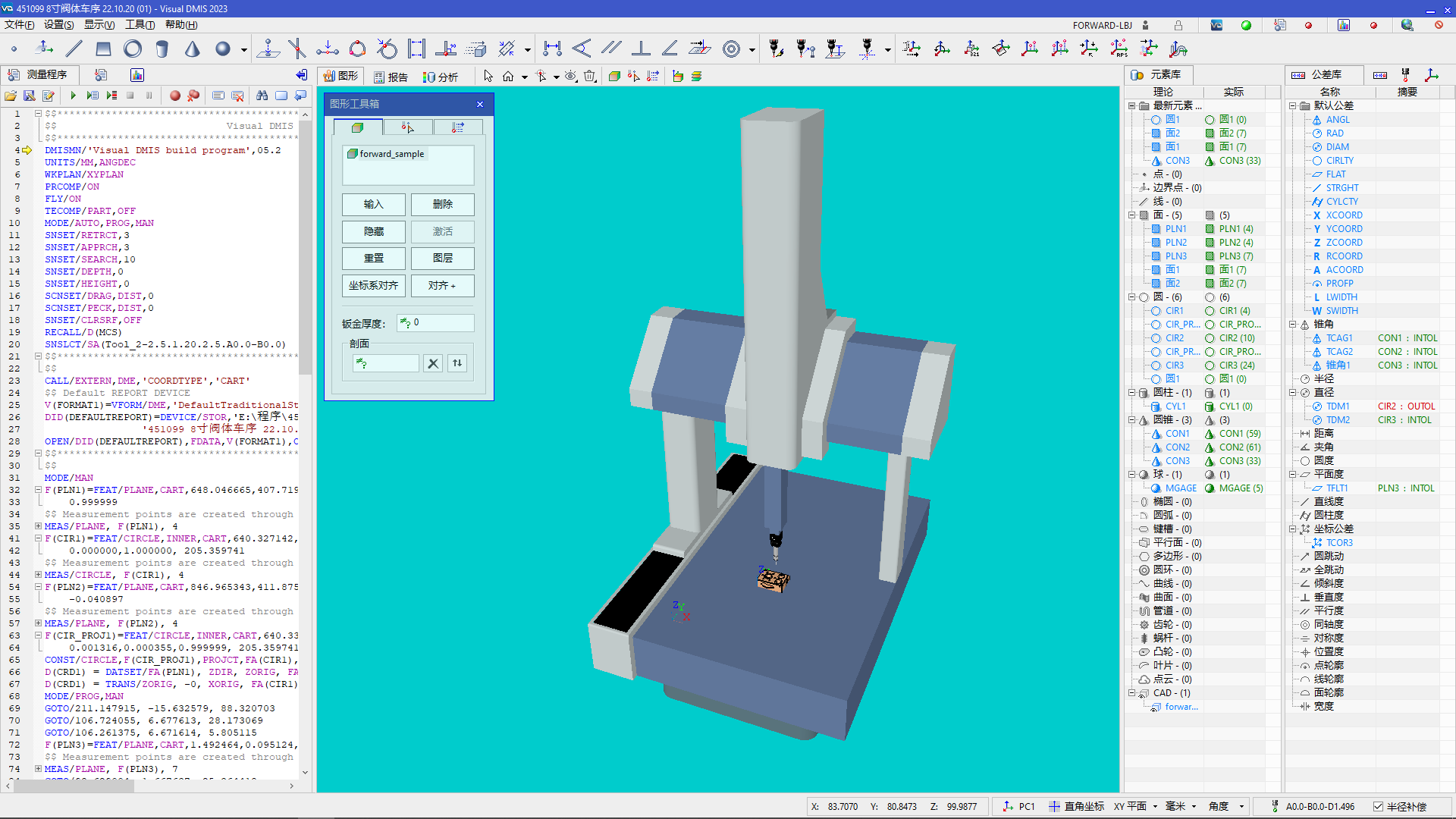Image resolution: width=1456 pixels, height=819 pixels.
Task: Select the plane feature tool
Action: click(x=103, y=49)
